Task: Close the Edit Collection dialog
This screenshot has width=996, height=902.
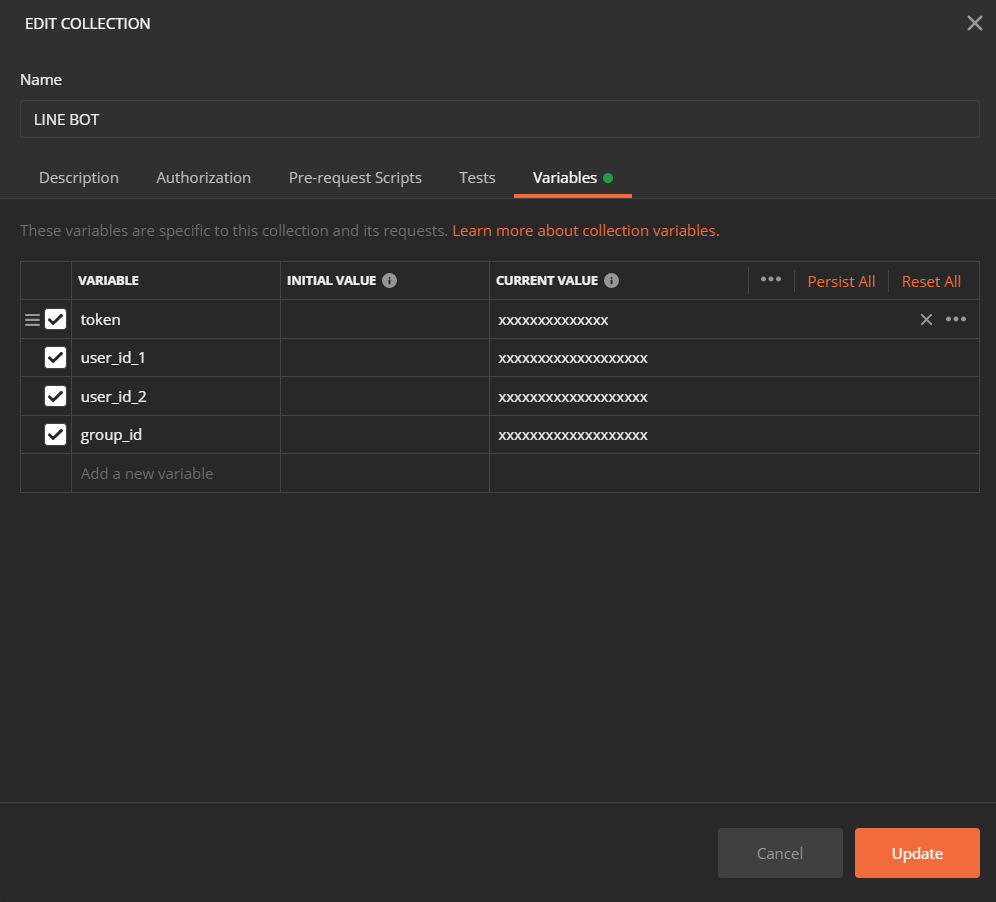Action: (x=974, y=24)
